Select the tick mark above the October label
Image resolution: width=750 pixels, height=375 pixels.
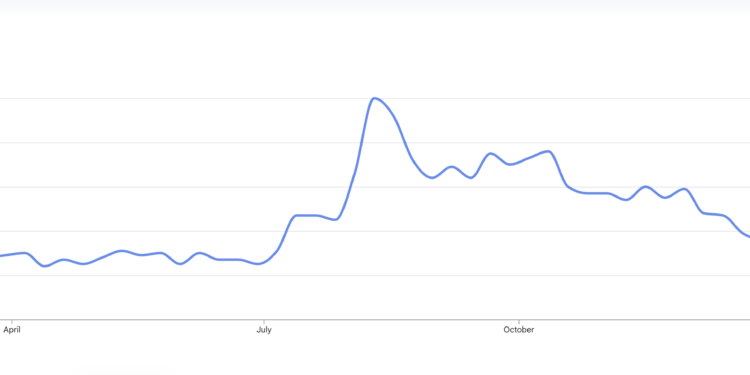click(518, 321)
